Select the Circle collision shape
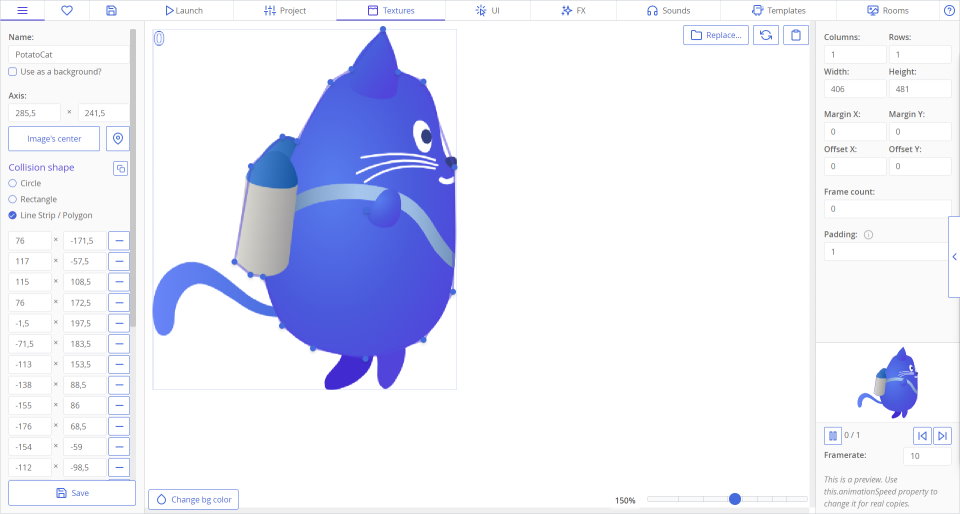The width and height of the screenshot is (960, 514). click(12, 183)
